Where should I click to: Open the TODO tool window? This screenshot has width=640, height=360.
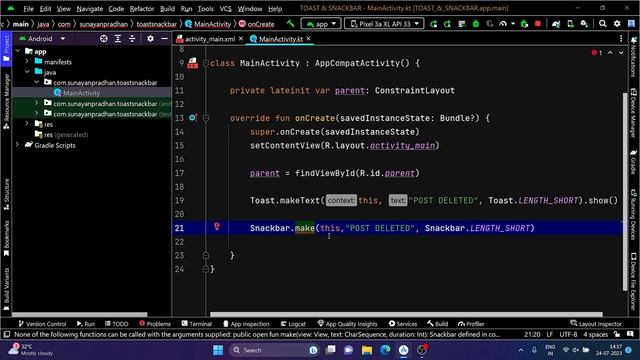coord(116,324)
